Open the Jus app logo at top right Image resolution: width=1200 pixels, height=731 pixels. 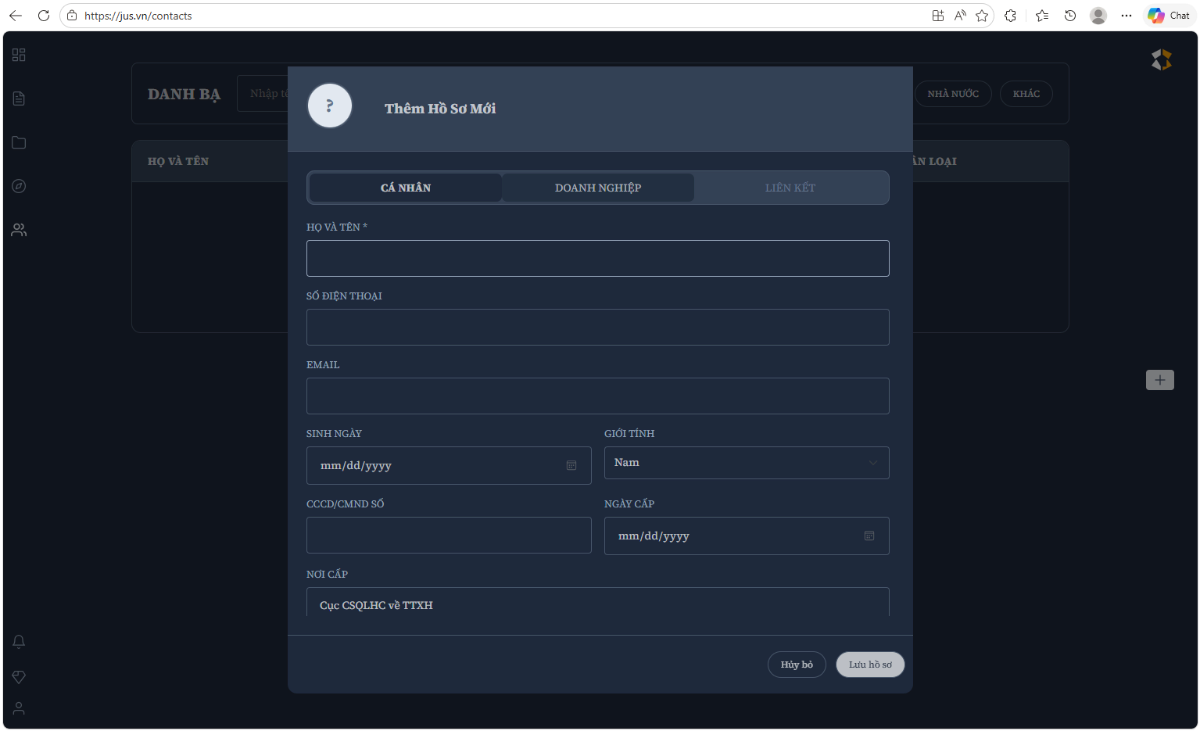[x=1161, y=59]
